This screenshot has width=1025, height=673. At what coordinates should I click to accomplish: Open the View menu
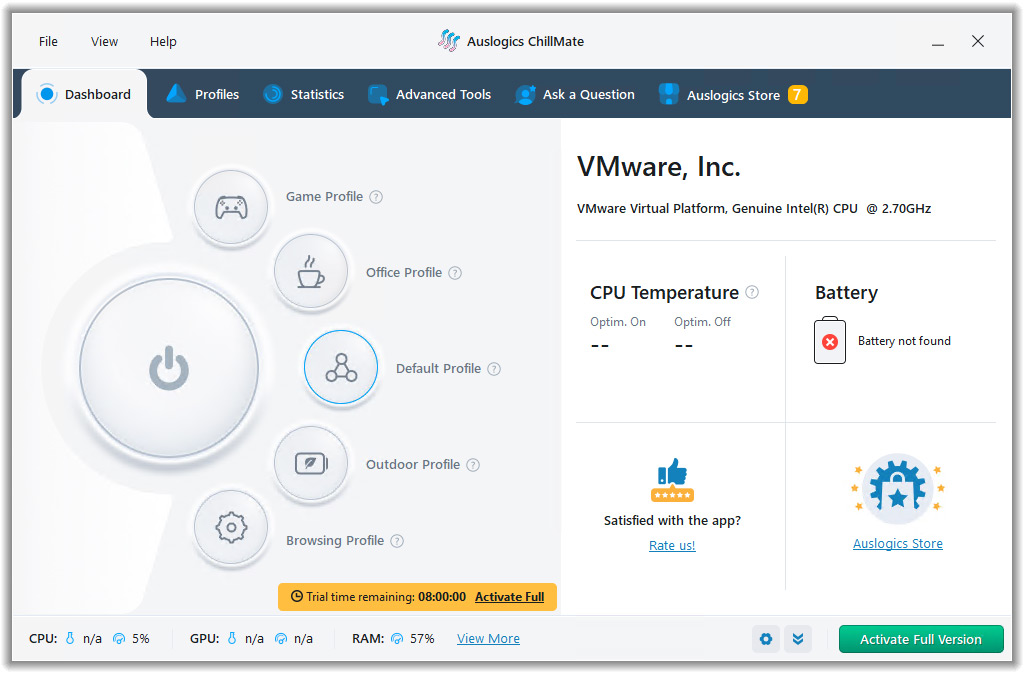[104, 41]
